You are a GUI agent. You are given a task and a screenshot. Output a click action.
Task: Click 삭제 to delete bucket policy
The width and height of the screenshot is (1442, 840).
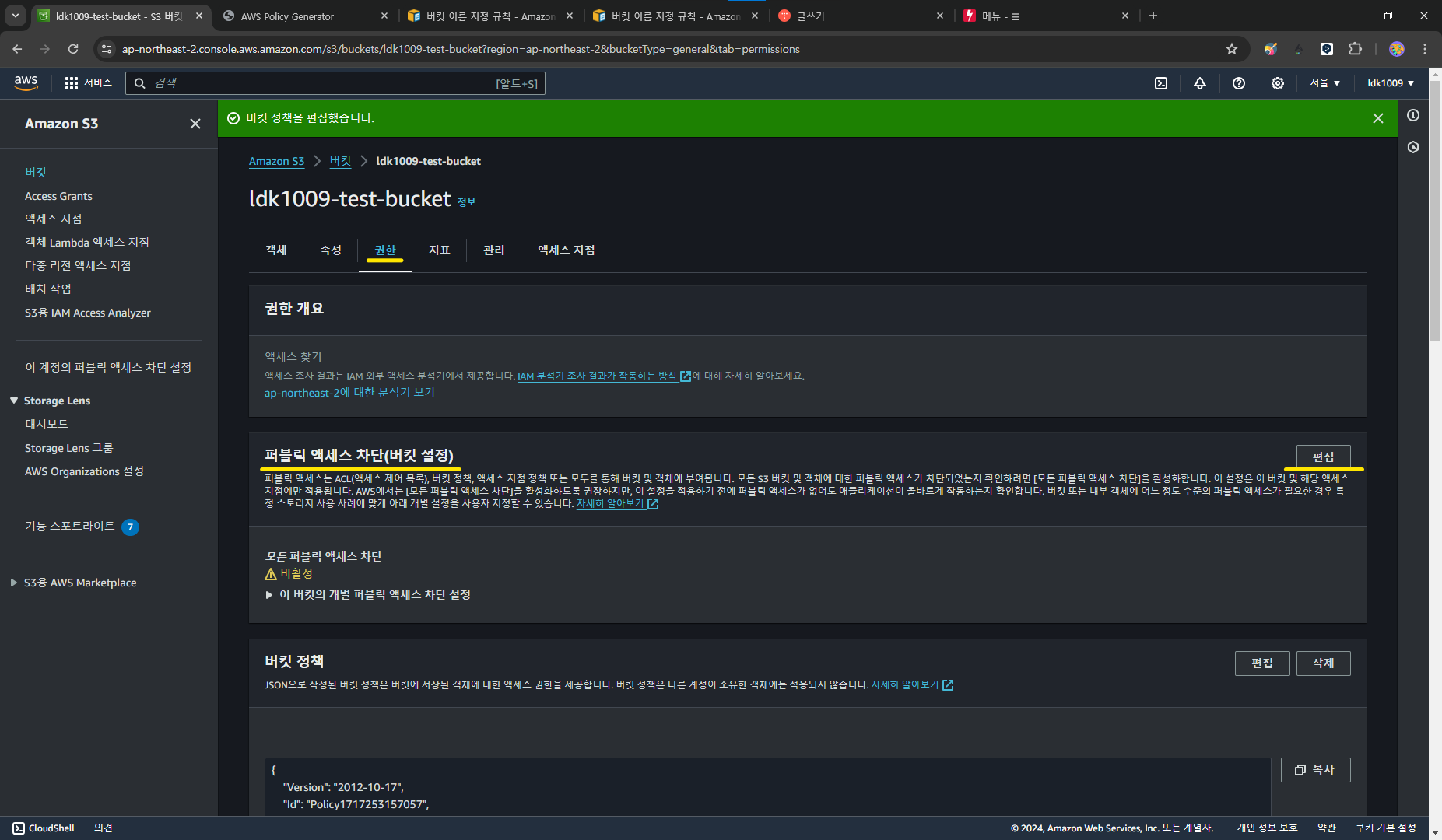pyautogui.click(x=1323, y=663)
